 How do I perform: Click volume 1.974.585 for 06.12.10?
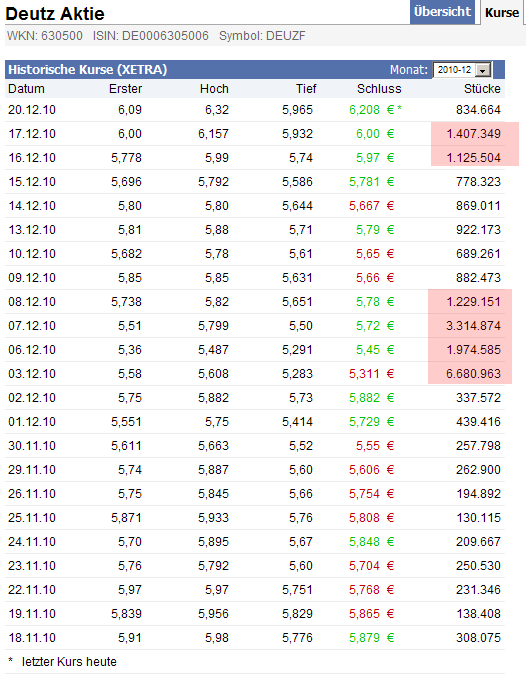click(x=473, y=350)
